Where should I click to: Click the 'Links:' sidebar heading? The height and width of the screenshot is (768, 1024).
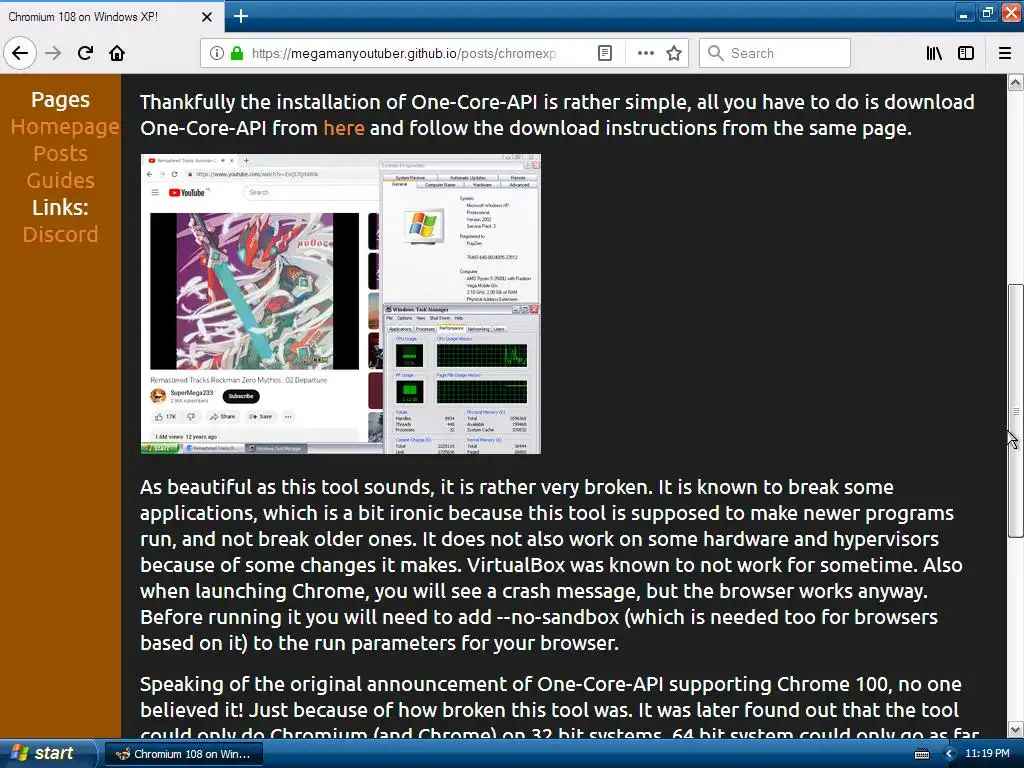(x=60, y=207)
